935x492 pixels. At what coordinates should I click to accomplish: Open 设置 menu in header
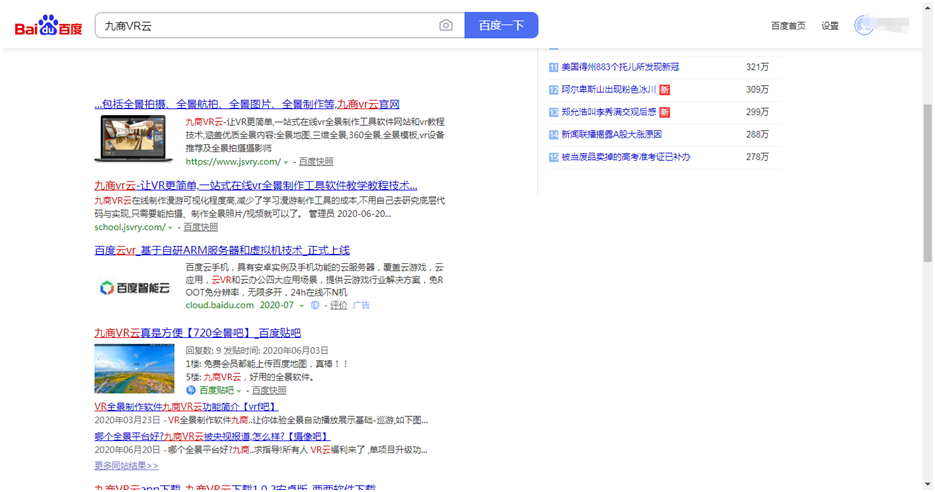click(829, 26)
